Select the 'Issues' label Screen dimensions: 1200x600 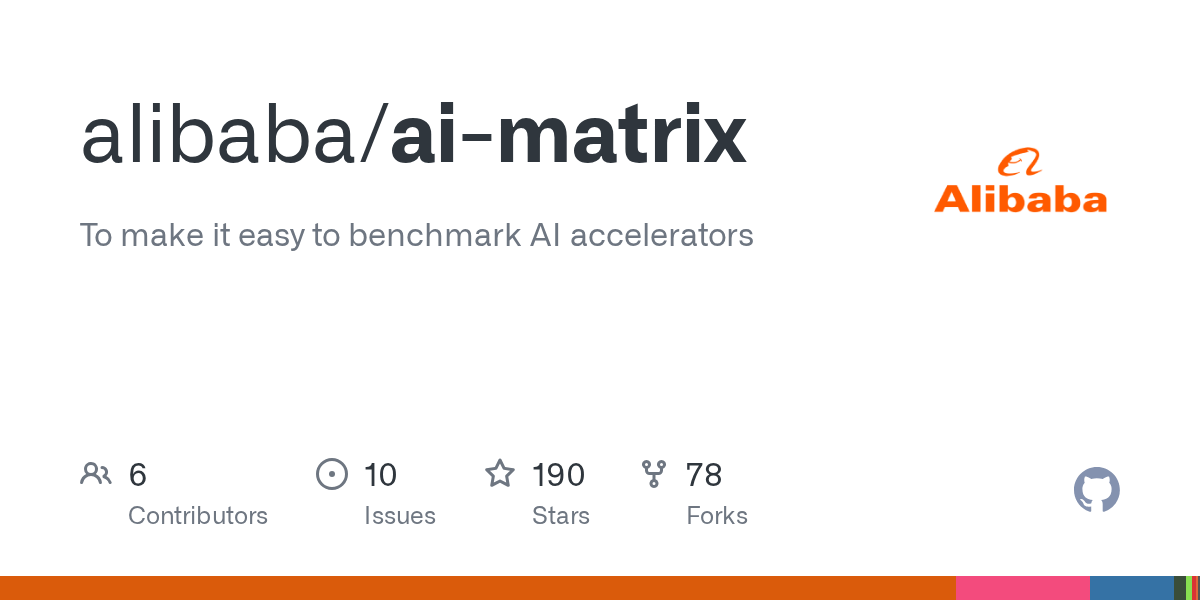(399, 516)
